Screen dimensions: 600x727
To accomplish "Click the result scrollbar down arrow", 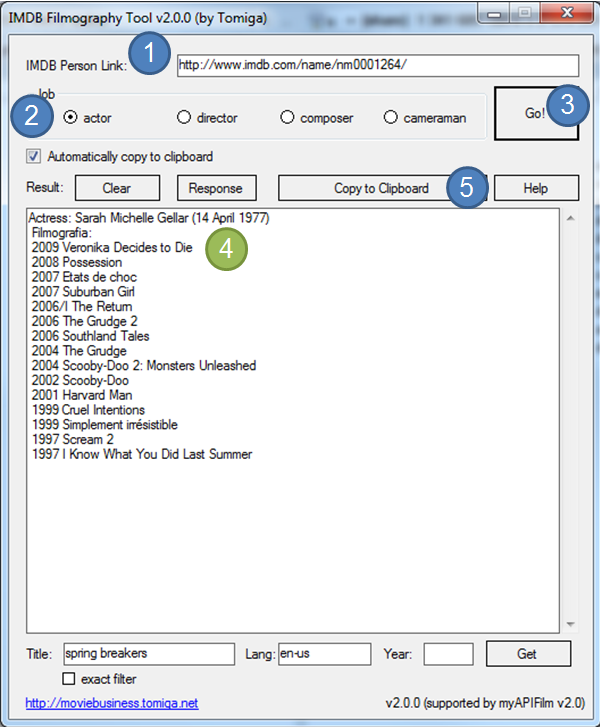I will coord(571,625).
